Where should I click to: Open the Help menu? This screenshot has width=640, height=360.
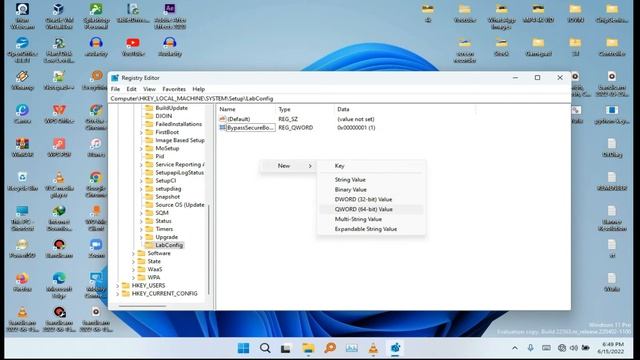click(x=199, y=89)
